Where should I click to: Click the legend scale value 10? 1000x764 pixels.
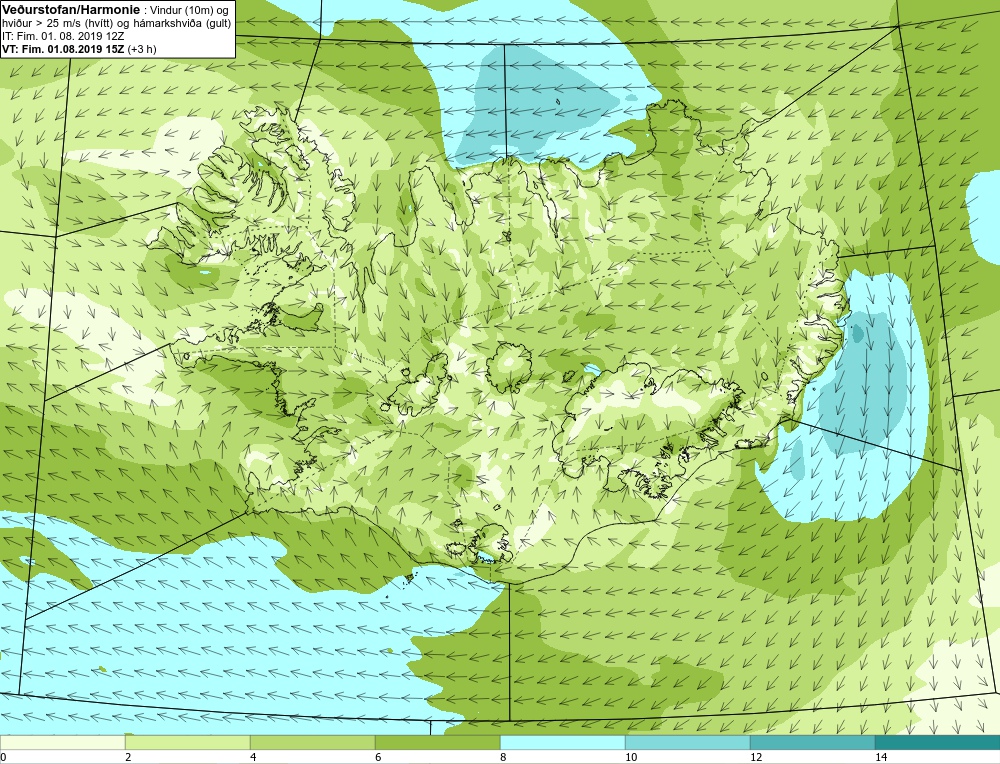[631, 757]
